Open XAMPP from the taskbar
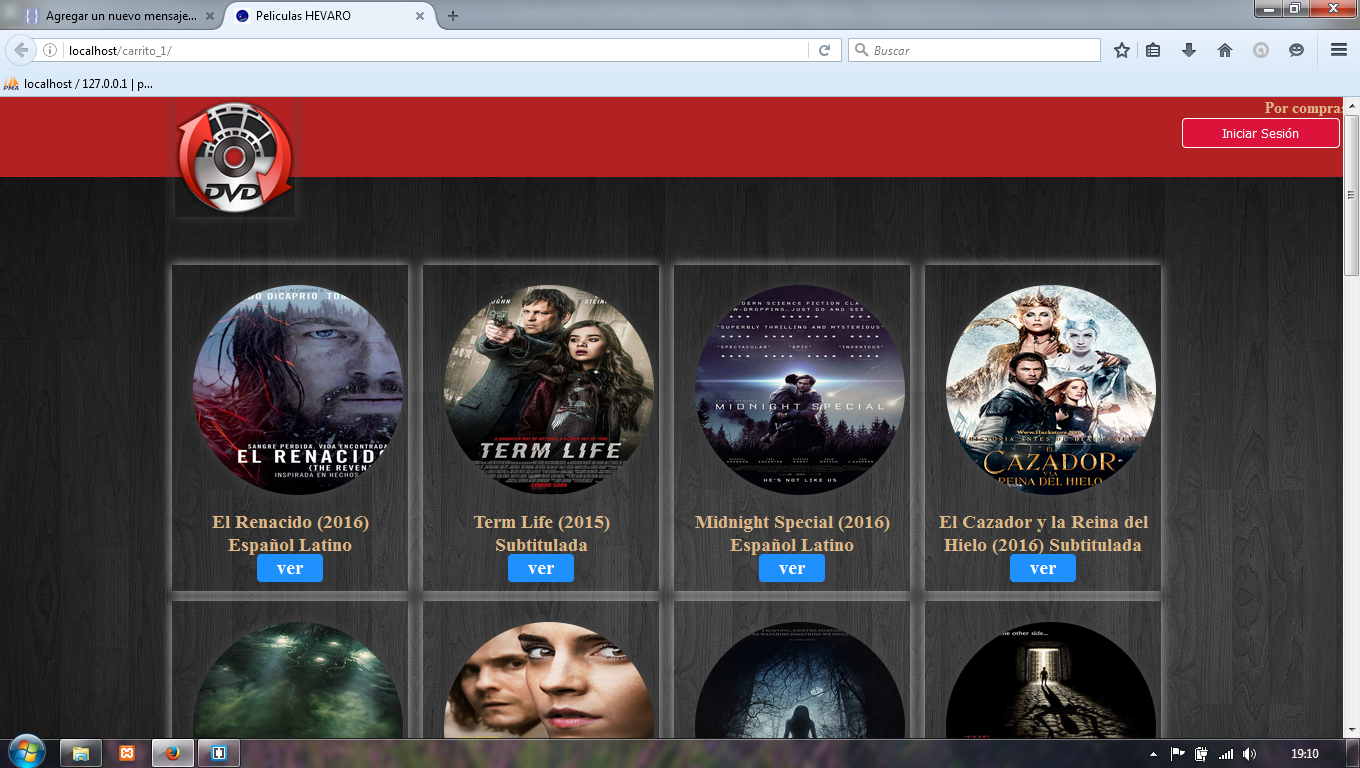1360x768 pixels. pyautogui.click(x=127, y=753)
